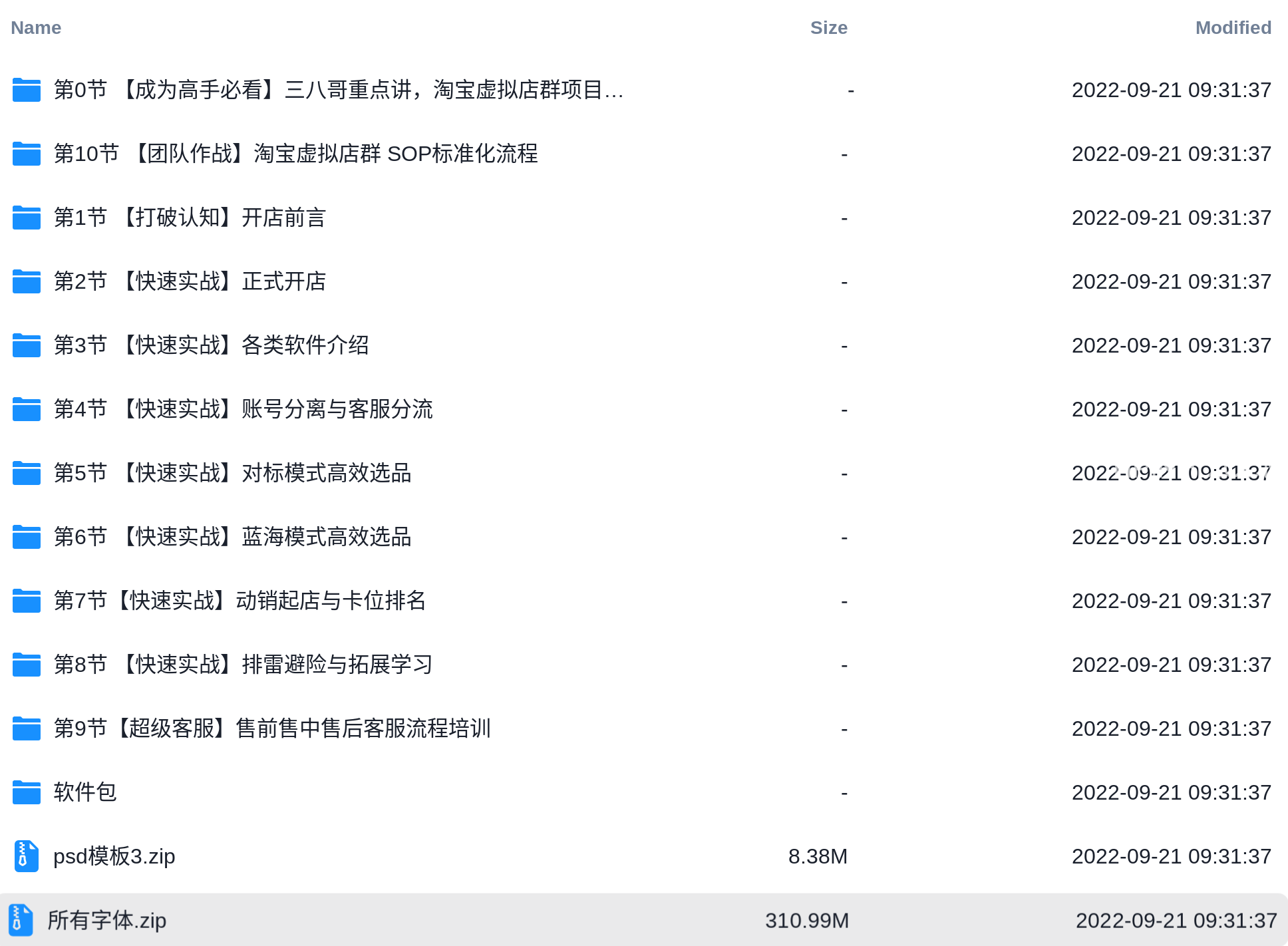This screenshot has height=946, width=1288.
Task: Open folder 第1节【打破认知】开店前言
Action: [190, 218]
